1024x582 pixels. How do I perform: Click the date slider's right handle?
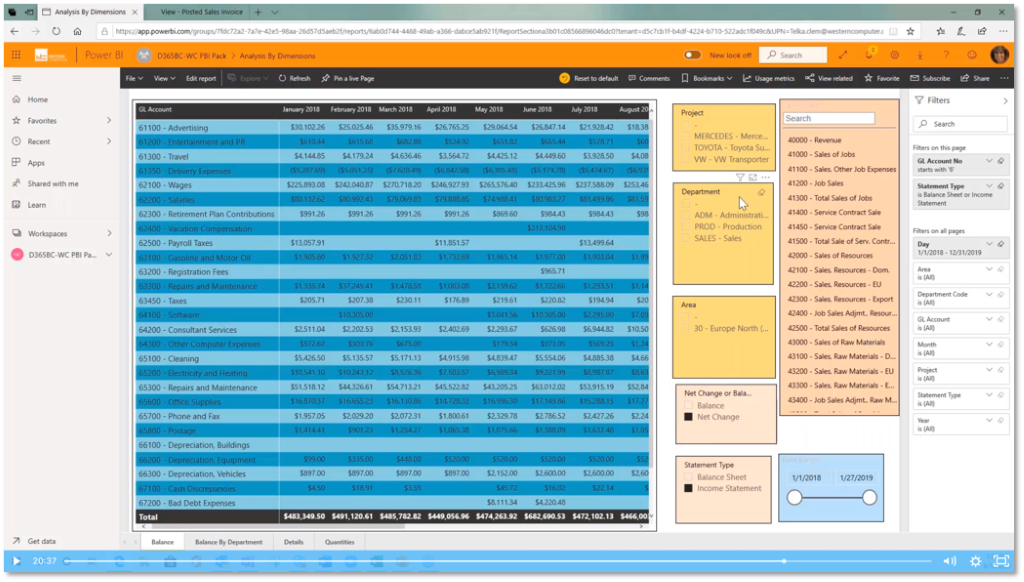click(869, 497)
